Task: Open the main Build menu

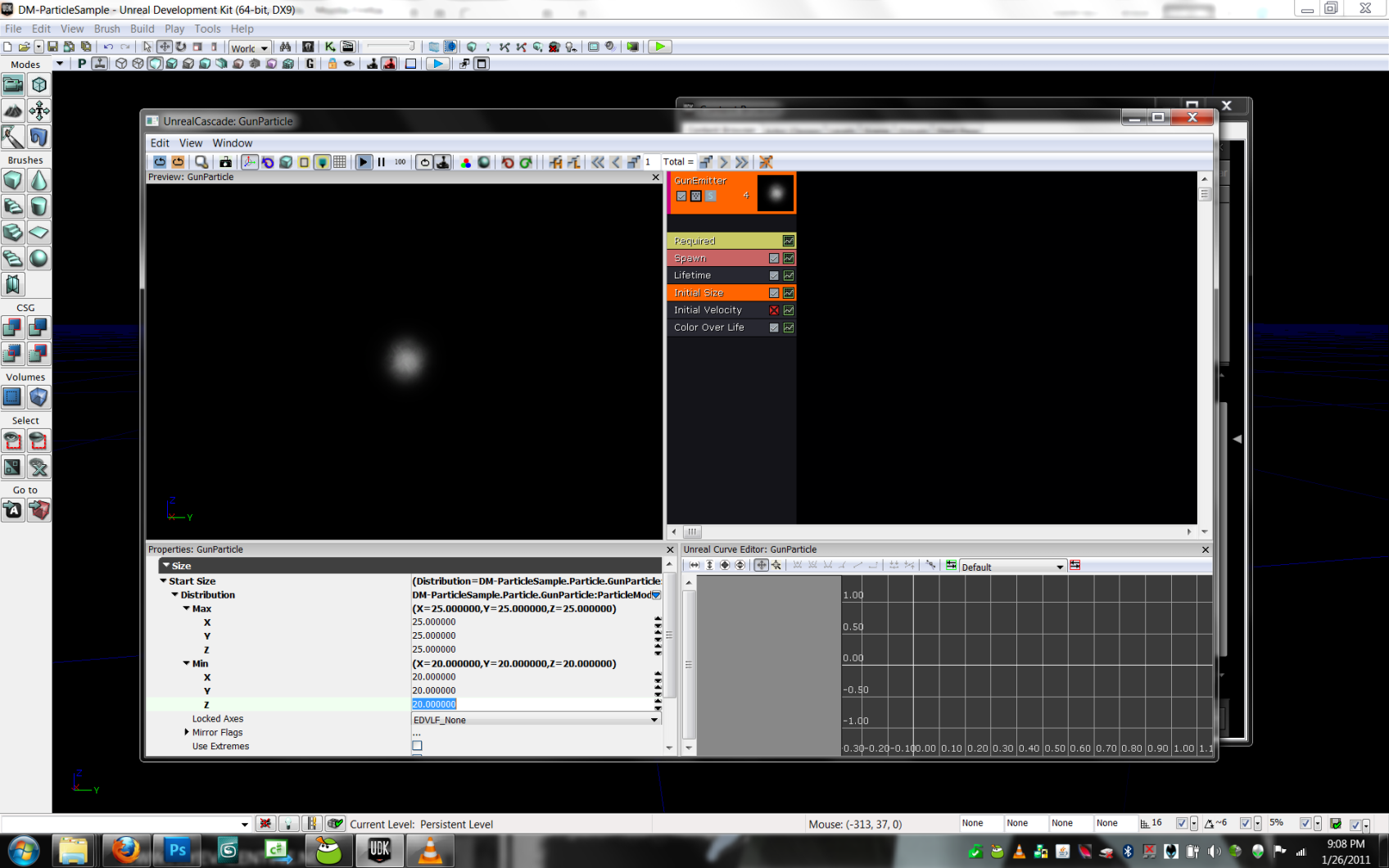Action: (143, 29)
